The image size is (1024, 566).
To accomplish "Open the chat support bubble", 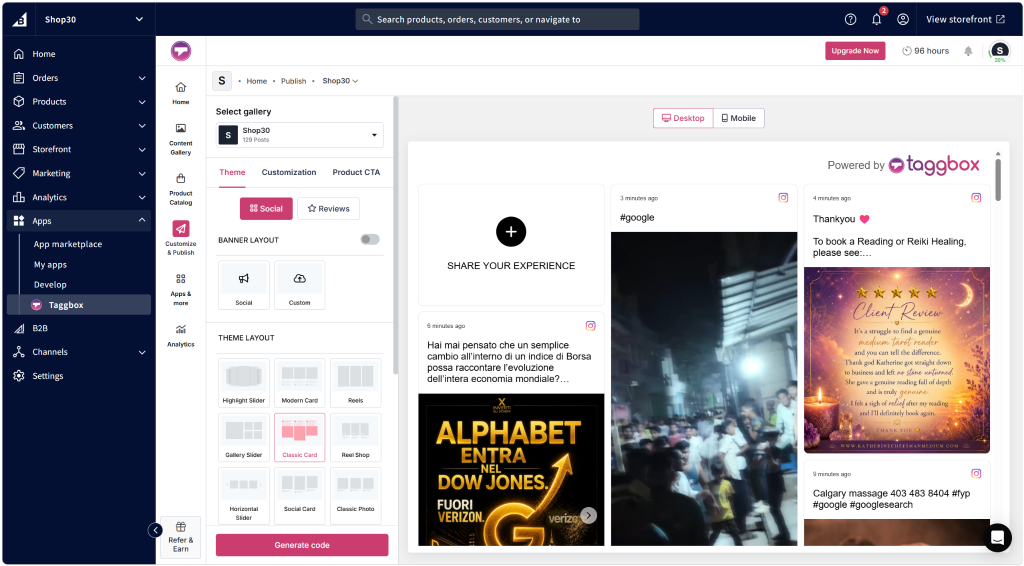I will [x=997, y=537].
